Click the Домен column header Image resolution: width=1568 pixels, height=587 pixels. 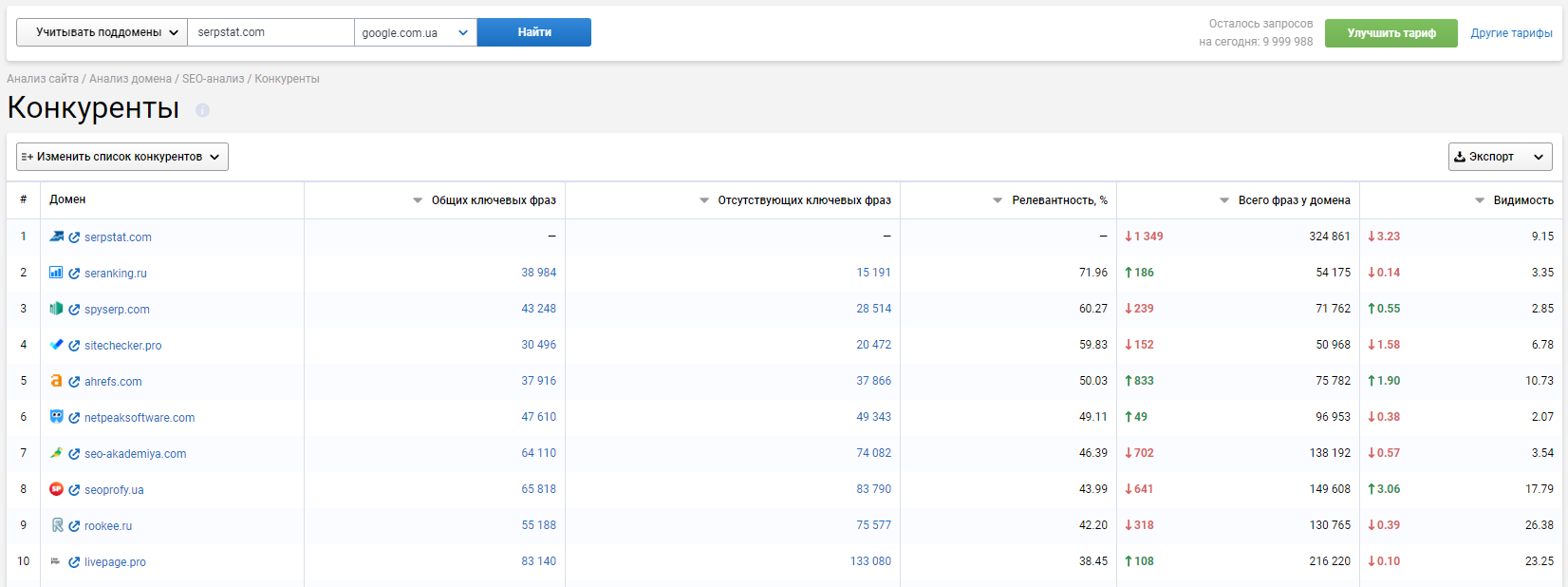coord(67,200)
